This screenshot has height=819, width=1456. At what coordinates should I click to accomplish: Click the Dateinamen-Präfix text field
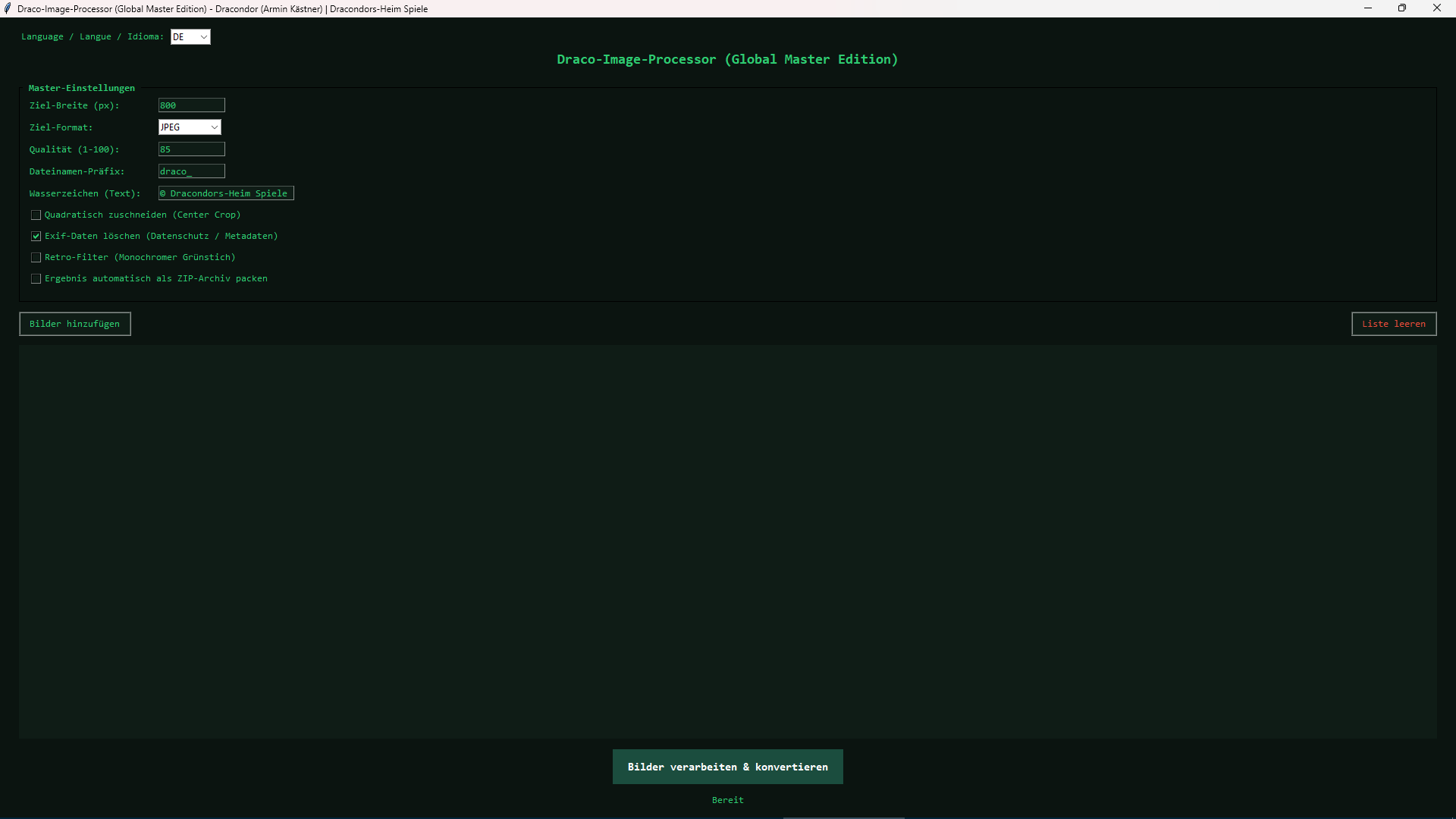click(x=192, y=171)
